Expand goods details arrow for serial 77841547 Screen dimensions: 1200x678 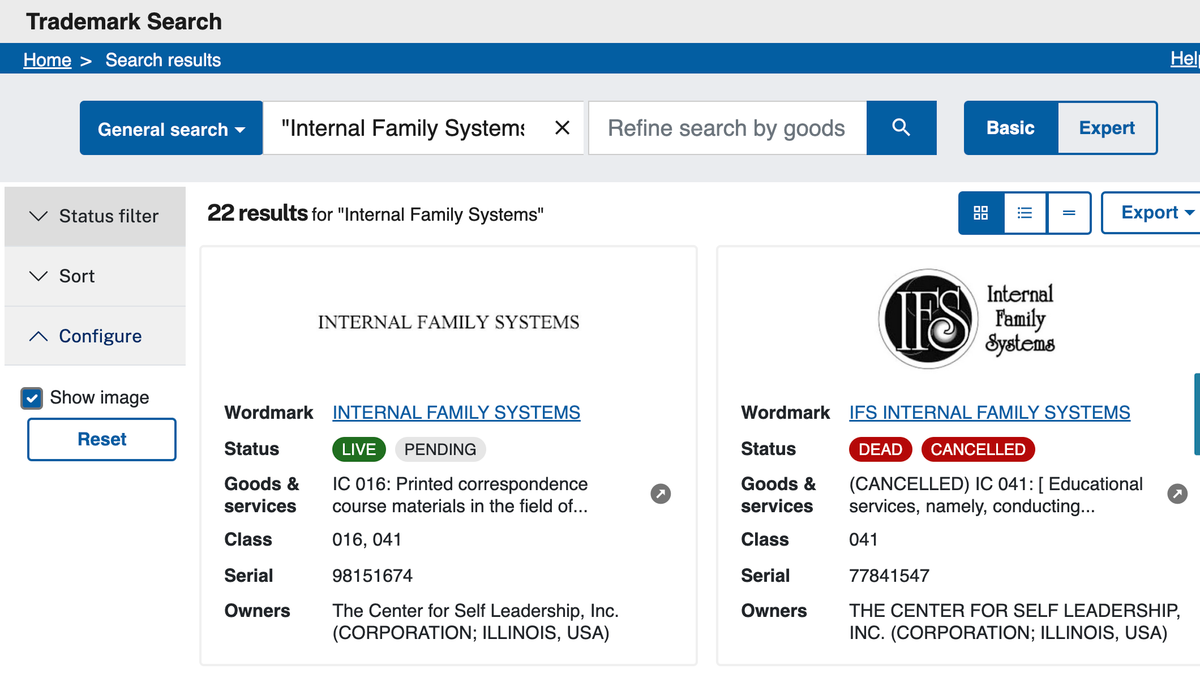[x=1178, y=493]
